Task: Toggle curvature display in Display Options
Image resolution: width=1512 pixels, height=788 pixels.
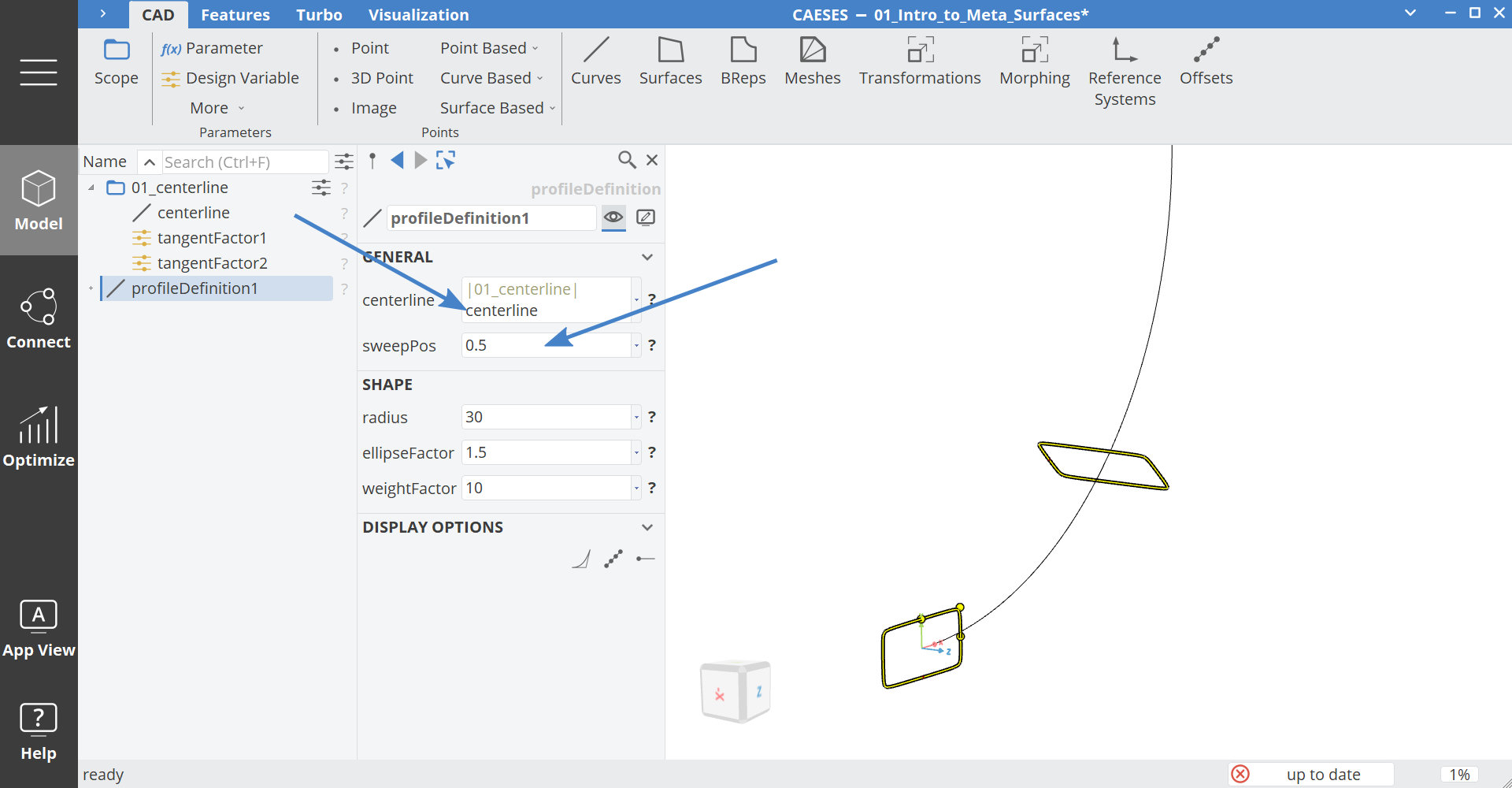Action: click(x=581, y=559)
